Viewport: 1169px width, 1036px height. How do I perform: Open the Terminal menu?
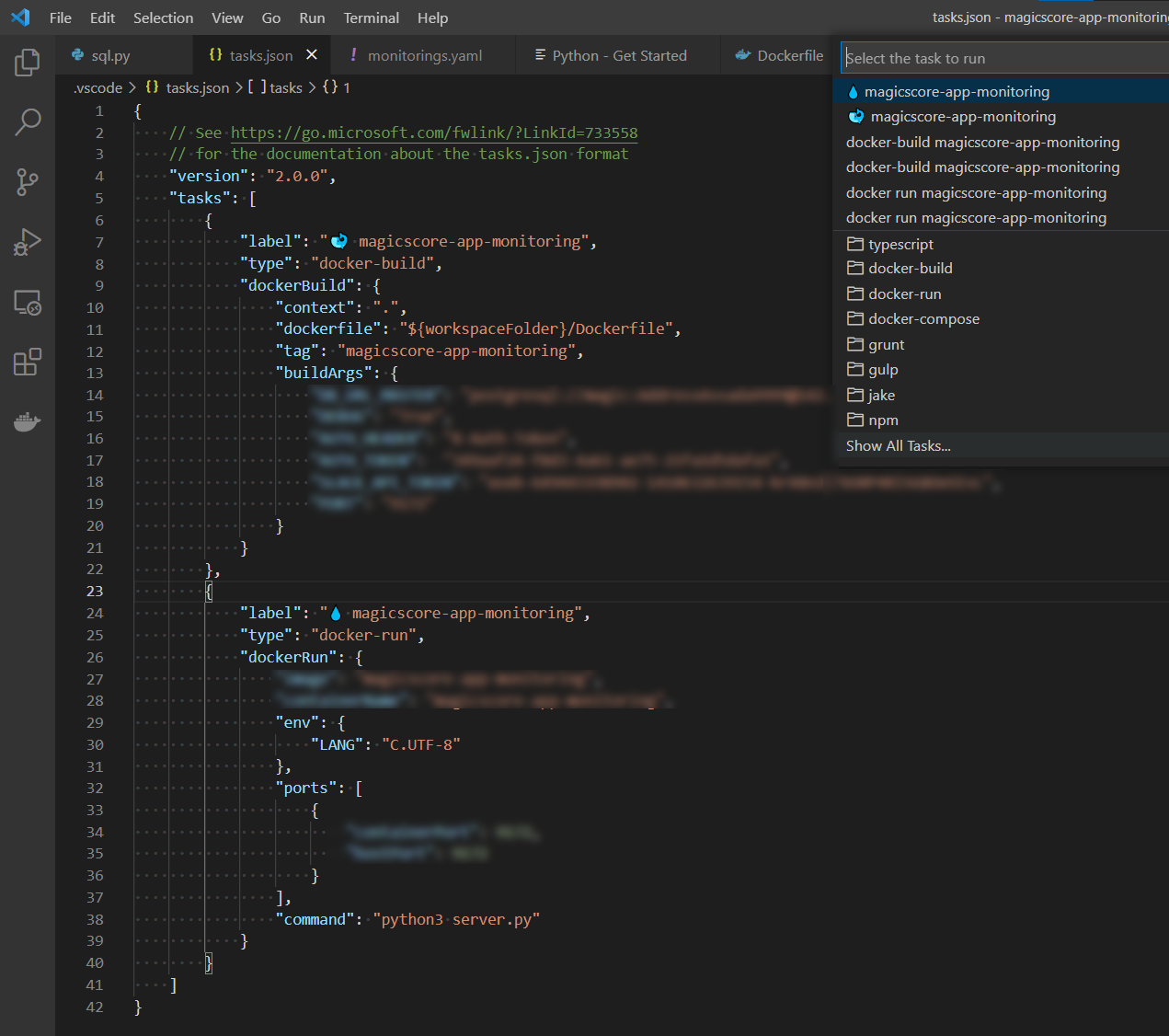(371, 17)
